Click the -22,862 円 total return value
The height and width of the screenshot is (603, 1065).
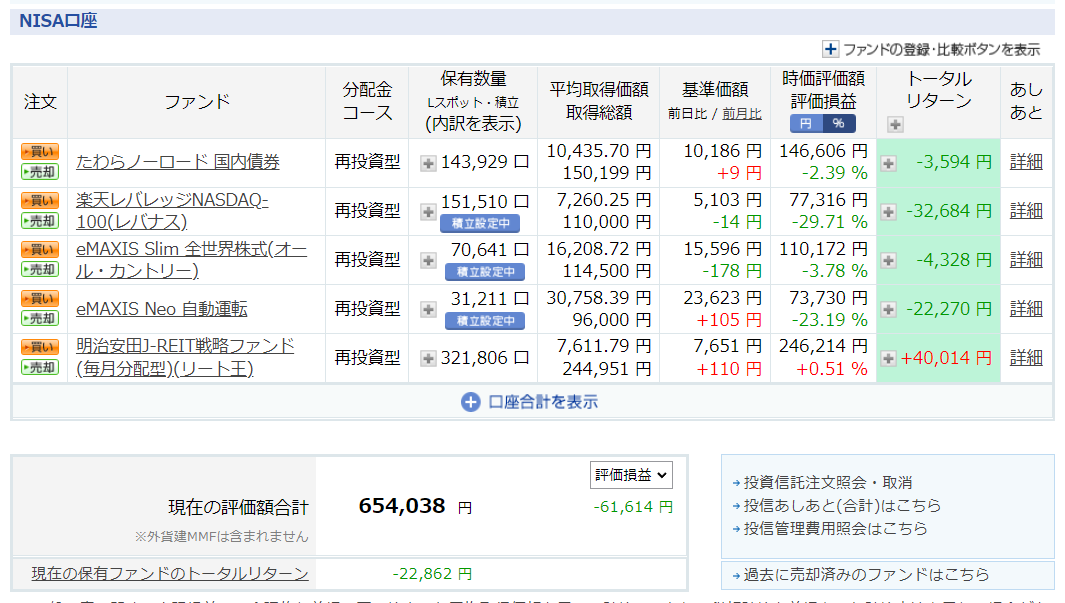(x=432, y=574)
